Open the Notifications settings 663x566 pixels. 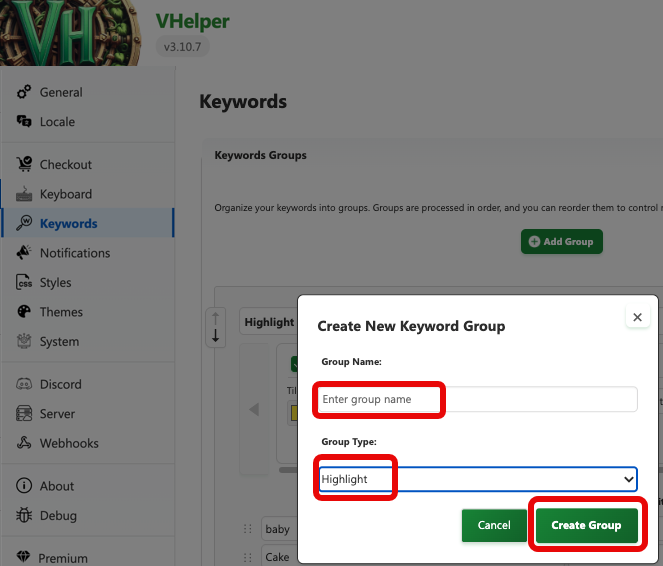[74, 253]
